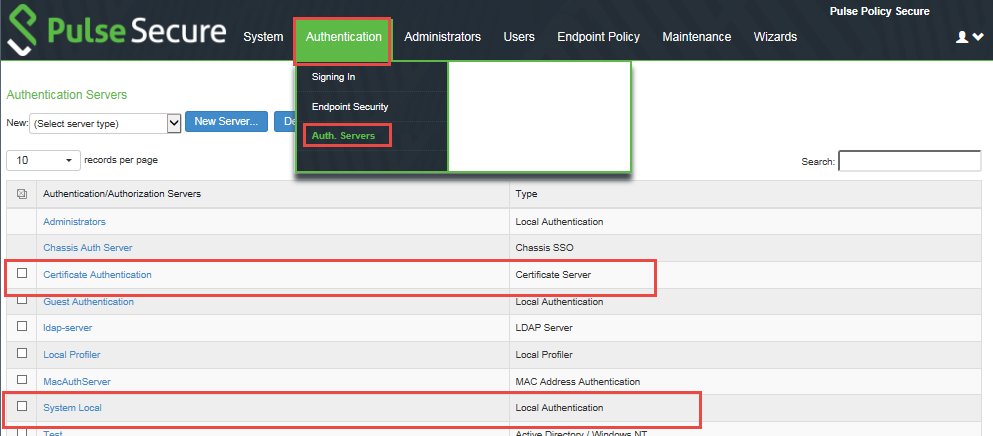This screenshot has height=436, width=993.
Task: Click the Pulse Secure logo
Action: pos(117,30)
